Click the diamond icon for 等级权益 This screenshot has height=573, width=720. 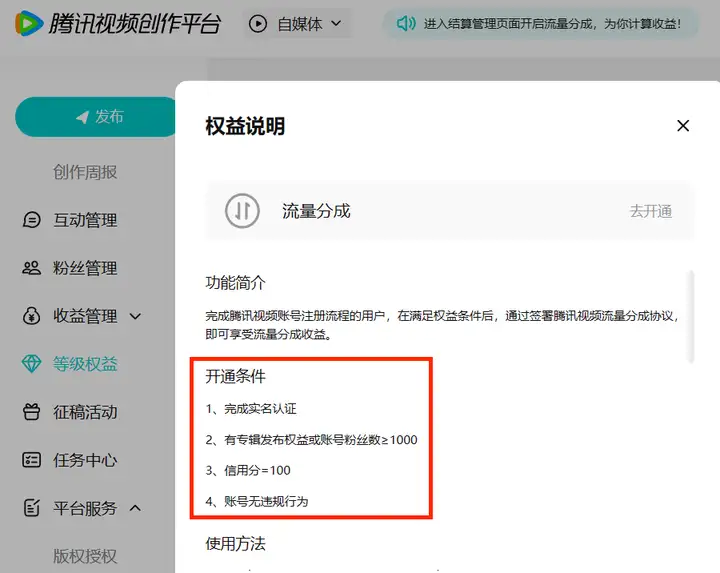tap(32, 364)
